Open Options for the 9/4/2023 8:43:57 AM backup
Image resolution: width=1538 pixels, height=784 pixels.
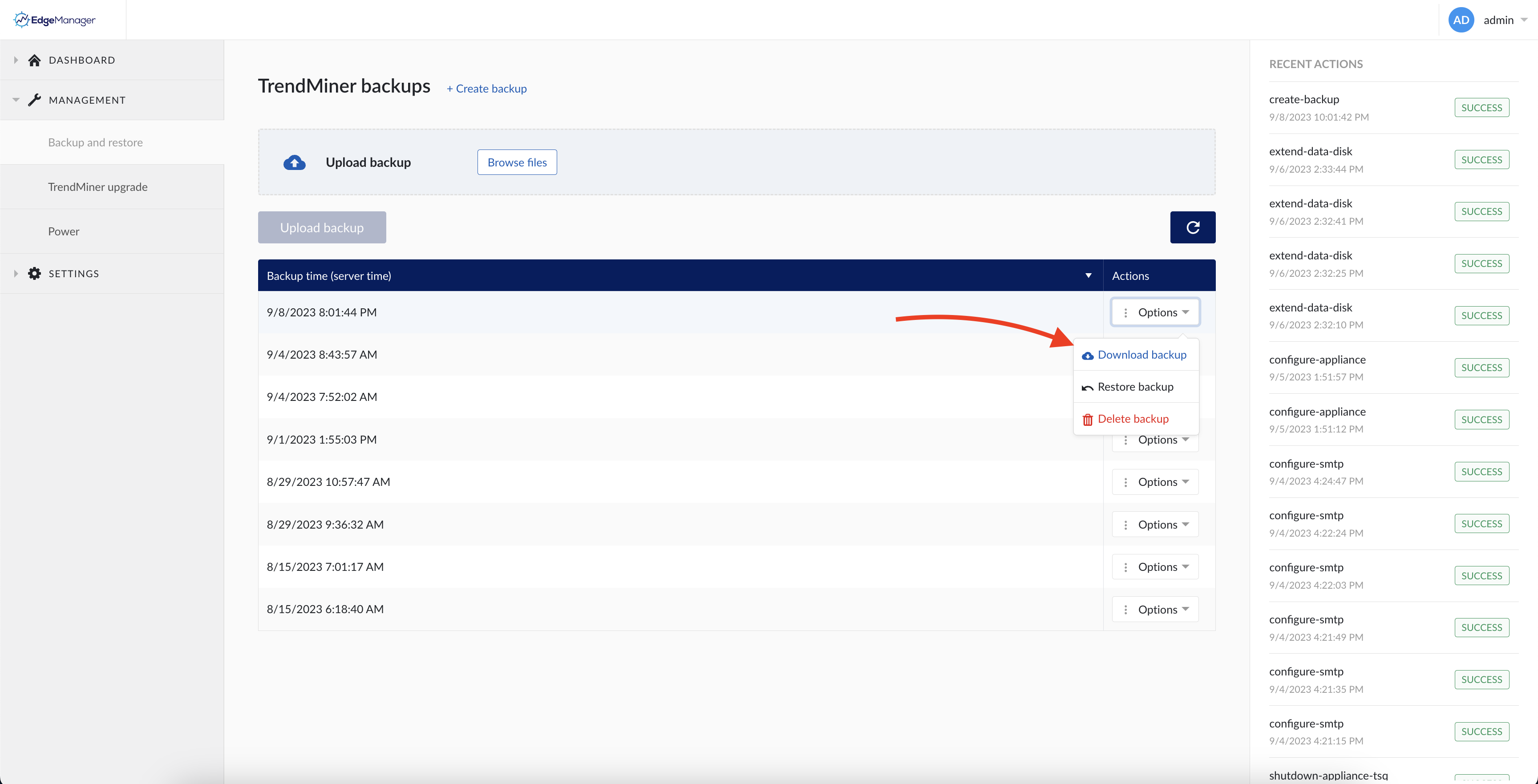[1155, 354]
